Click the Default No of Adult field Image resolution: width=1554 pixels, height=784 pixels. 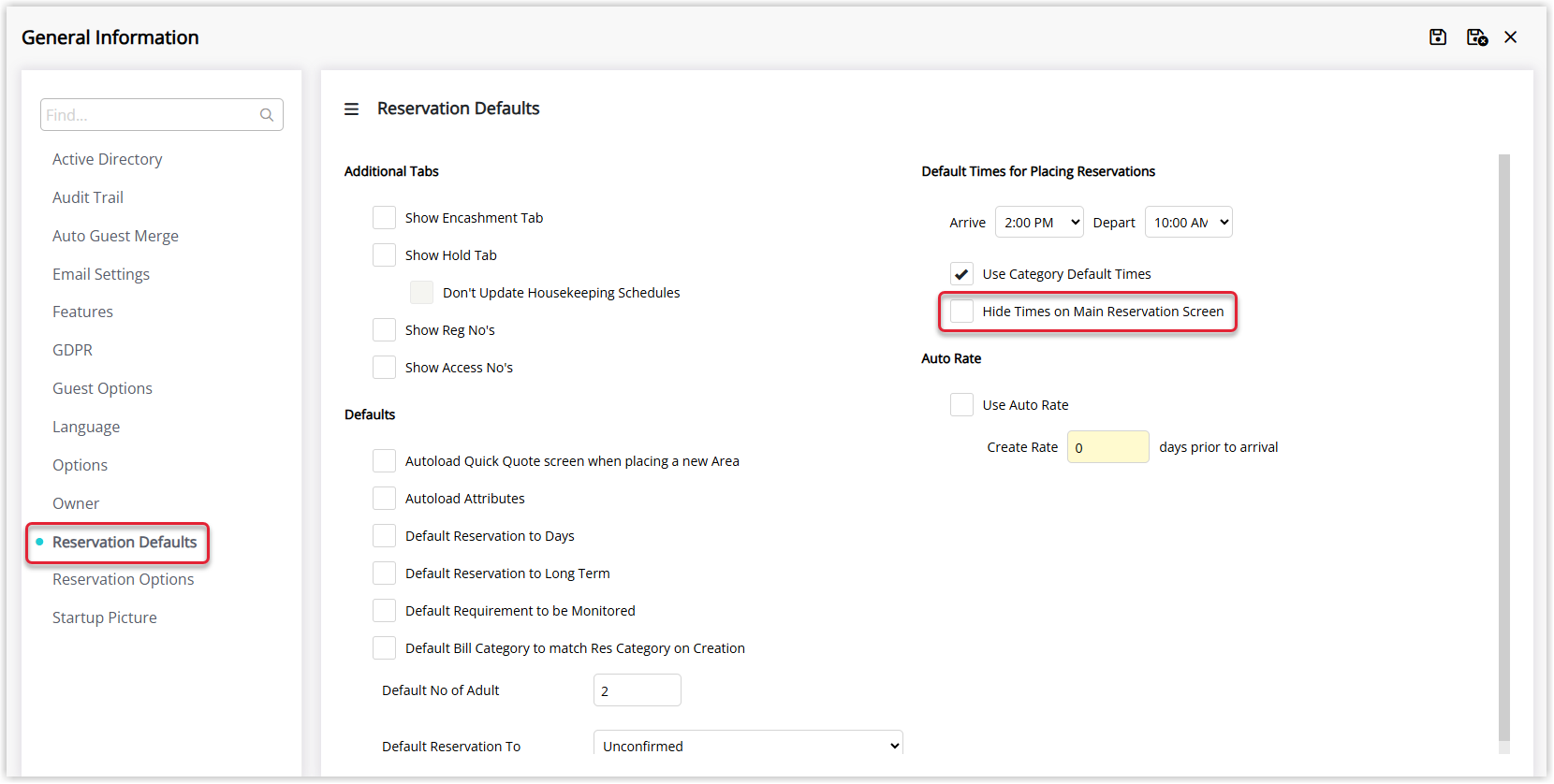coord(638,690)
